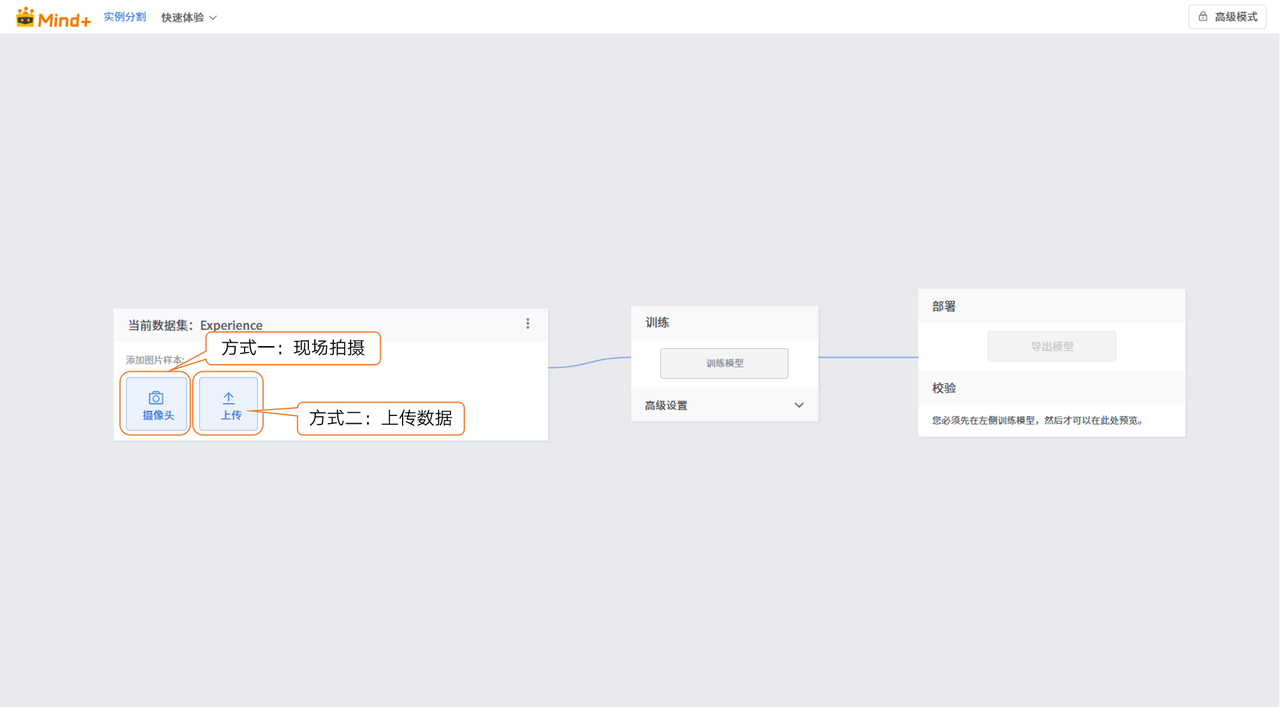Screen dimensions: 1280x707
Task: Open the dataset three-dot menu
Action: [528, 324]
